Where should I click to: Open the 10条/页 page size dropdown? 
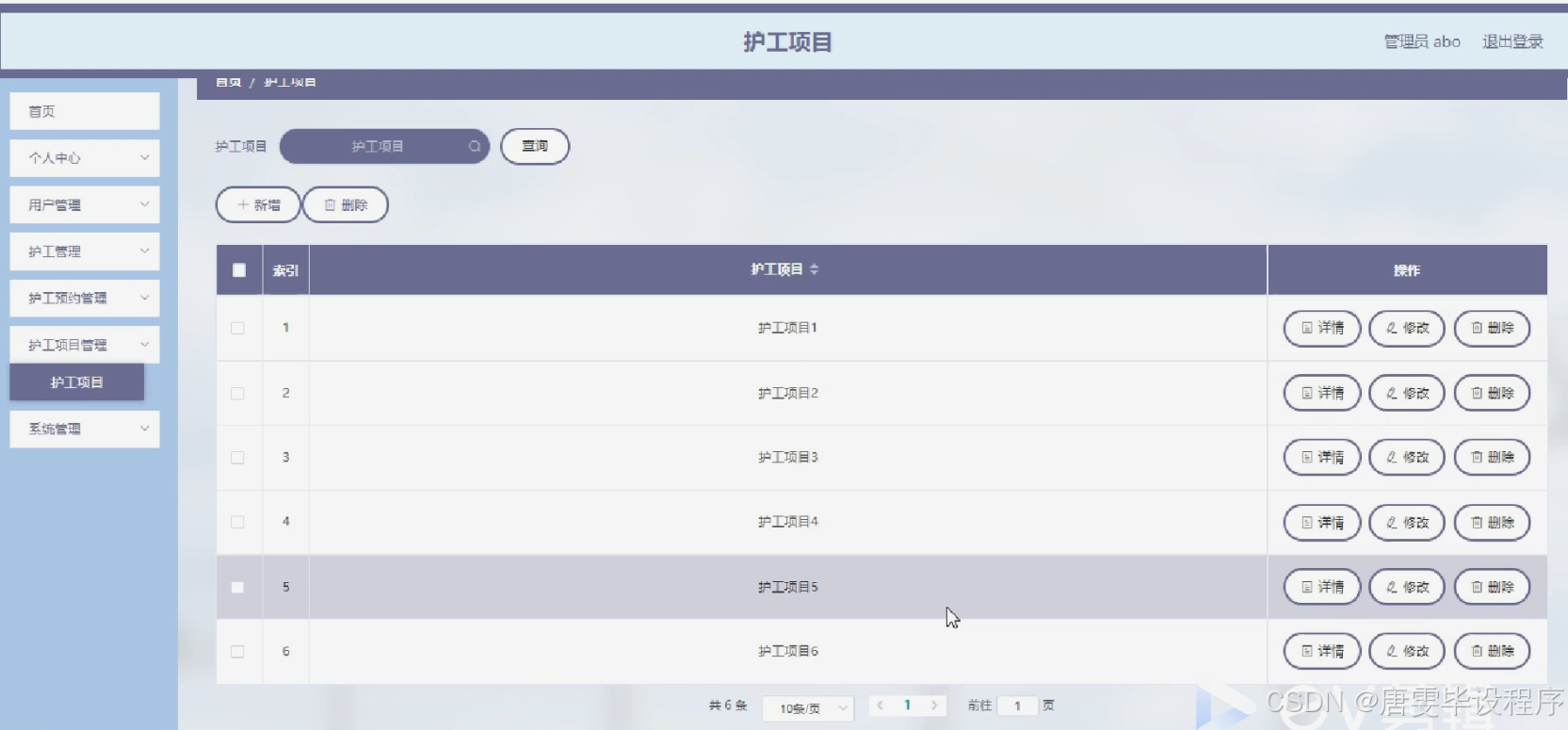click(809, 707)
